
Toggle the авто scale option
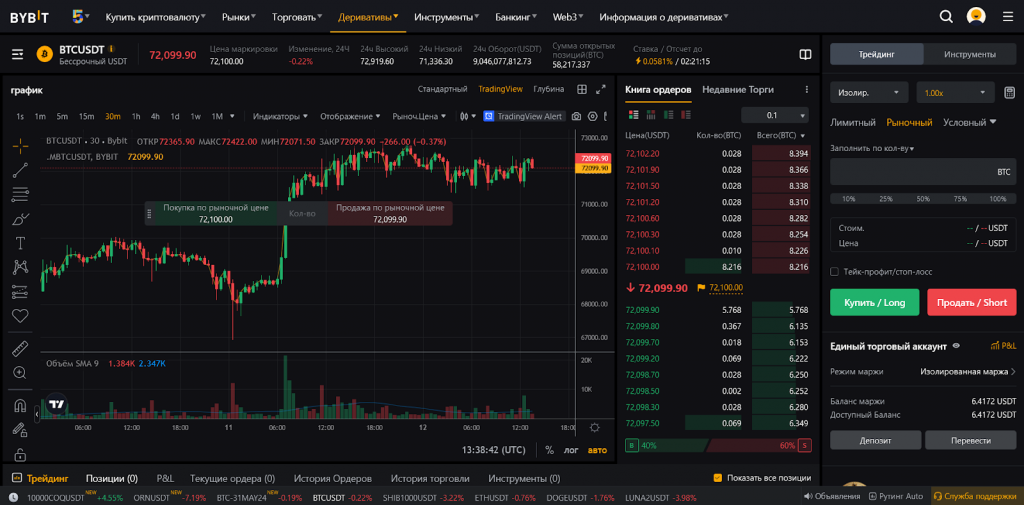(597, 450)
